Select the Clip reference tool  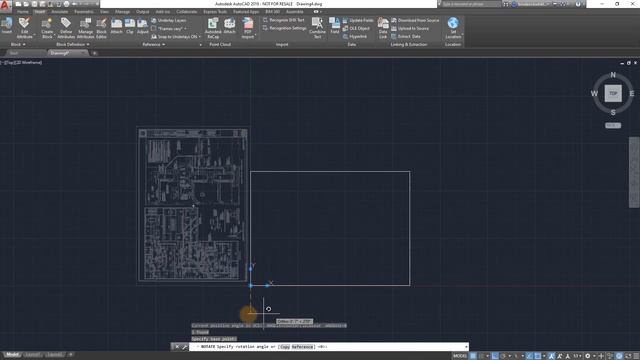point(130,26)
